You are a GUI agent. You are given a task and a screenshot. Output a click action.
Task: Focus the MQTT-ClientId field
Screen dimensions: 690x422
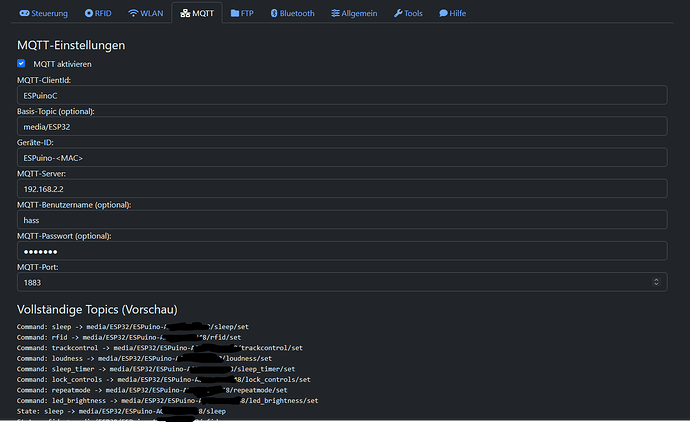coord(342,95)
